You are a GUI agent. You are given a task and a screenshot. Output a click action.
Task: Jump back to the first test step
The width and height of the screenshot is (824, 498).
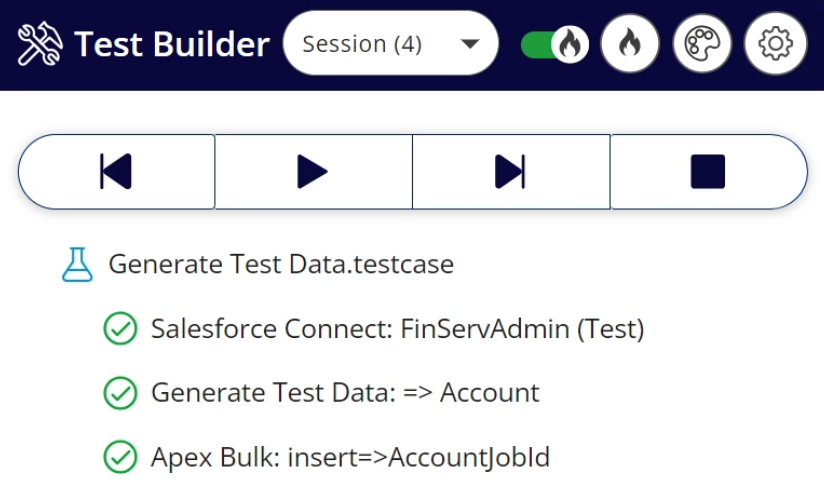(117, 172)
